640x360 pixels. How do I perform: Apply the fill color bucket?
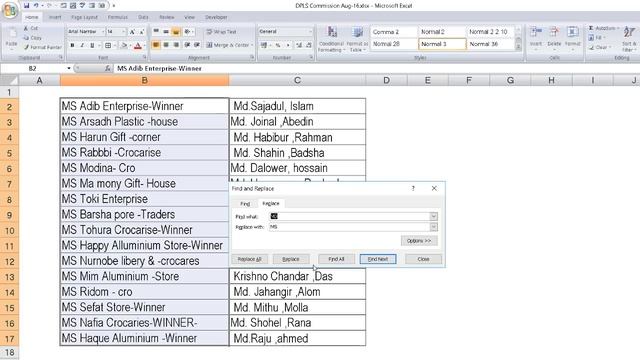pos(124,45)
